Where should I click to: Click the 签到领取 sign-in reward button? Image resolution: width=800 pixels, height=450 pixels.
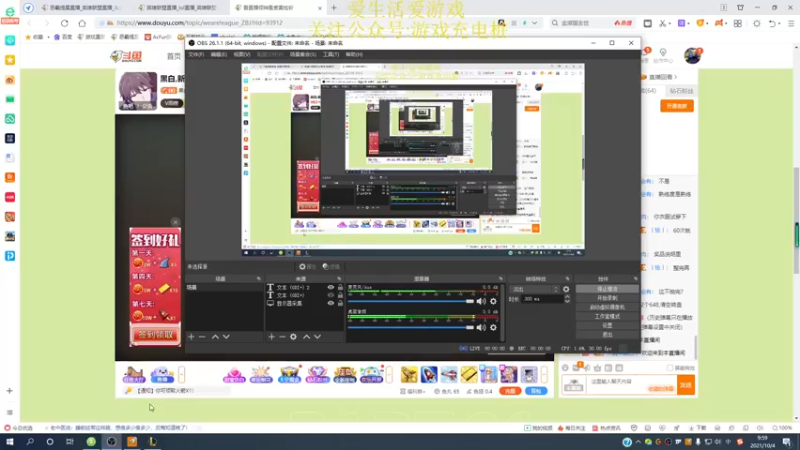pyautogui.click(x=155, y=335)
